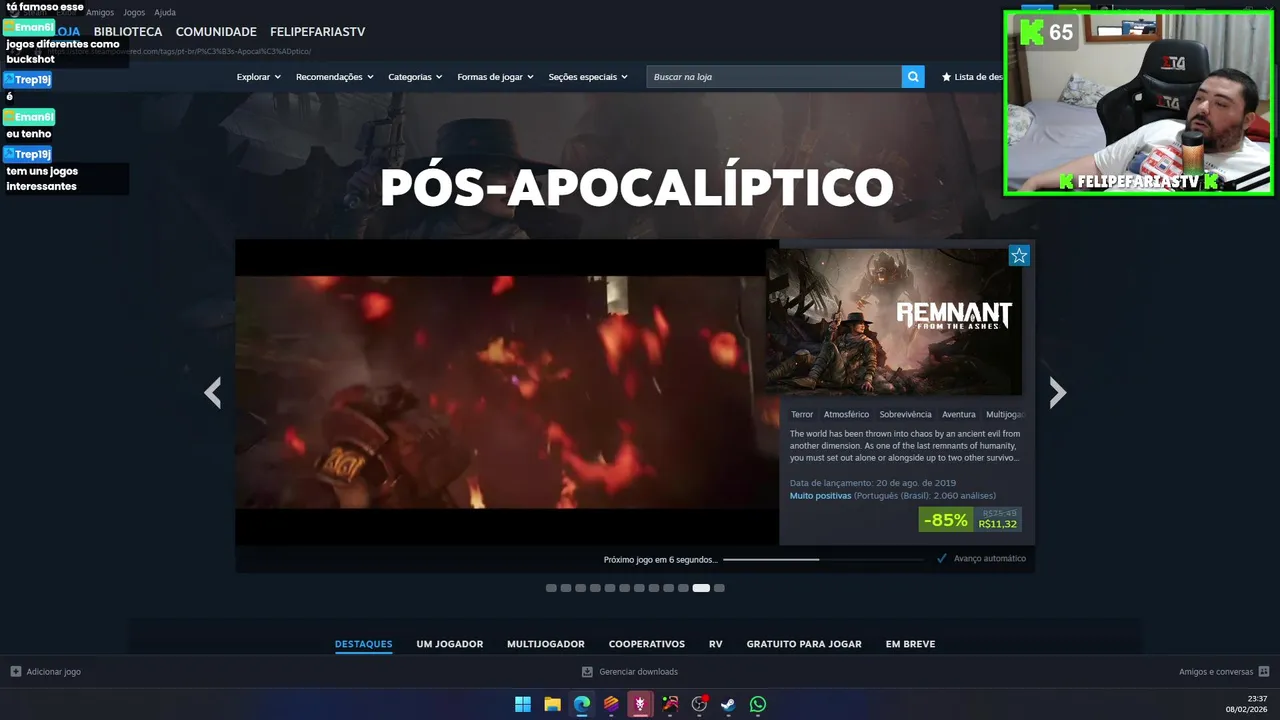
Task: Switch to the DESTAQUES tab
Action: coord(363,644)
